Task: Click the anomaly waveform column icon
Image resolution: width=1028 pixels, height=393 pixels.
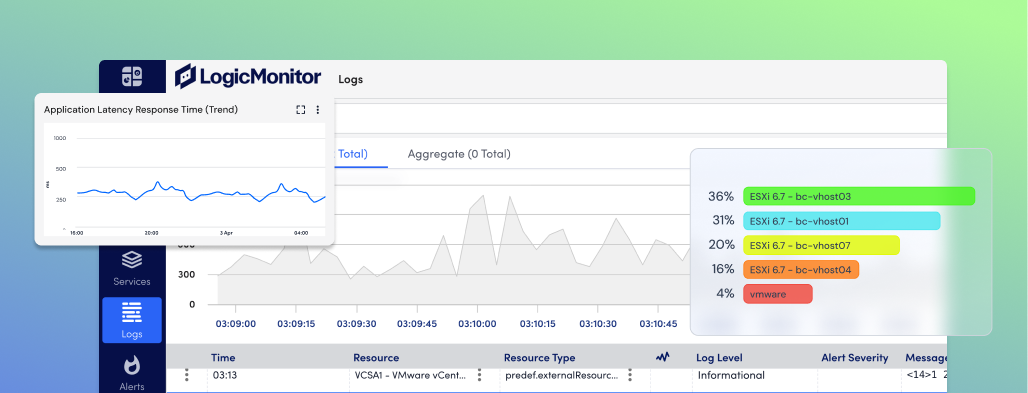Action: tap(663, 357)
